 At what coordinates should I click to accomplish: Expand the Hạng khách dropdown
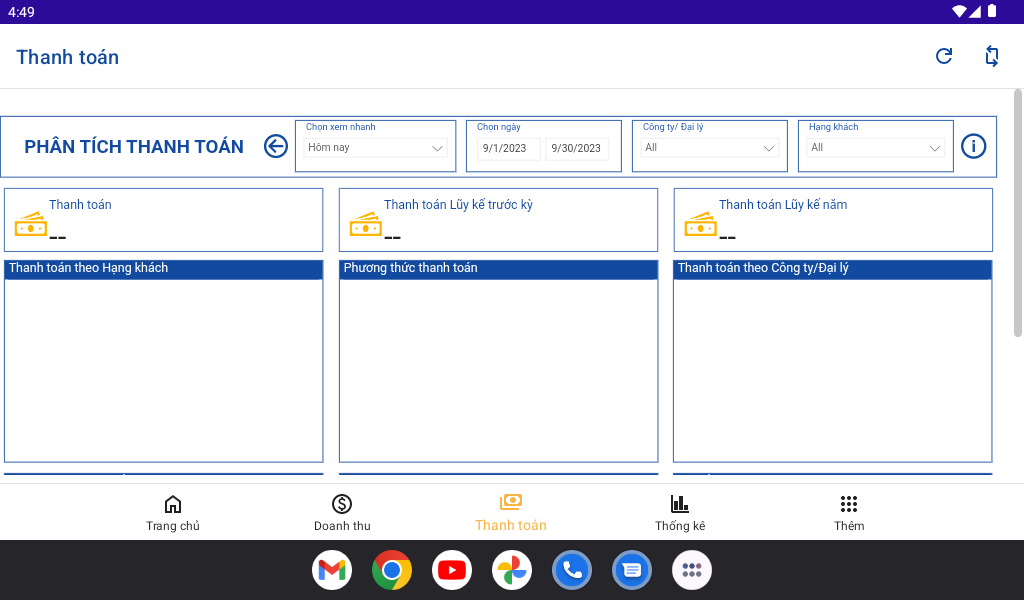coord(876,148)
